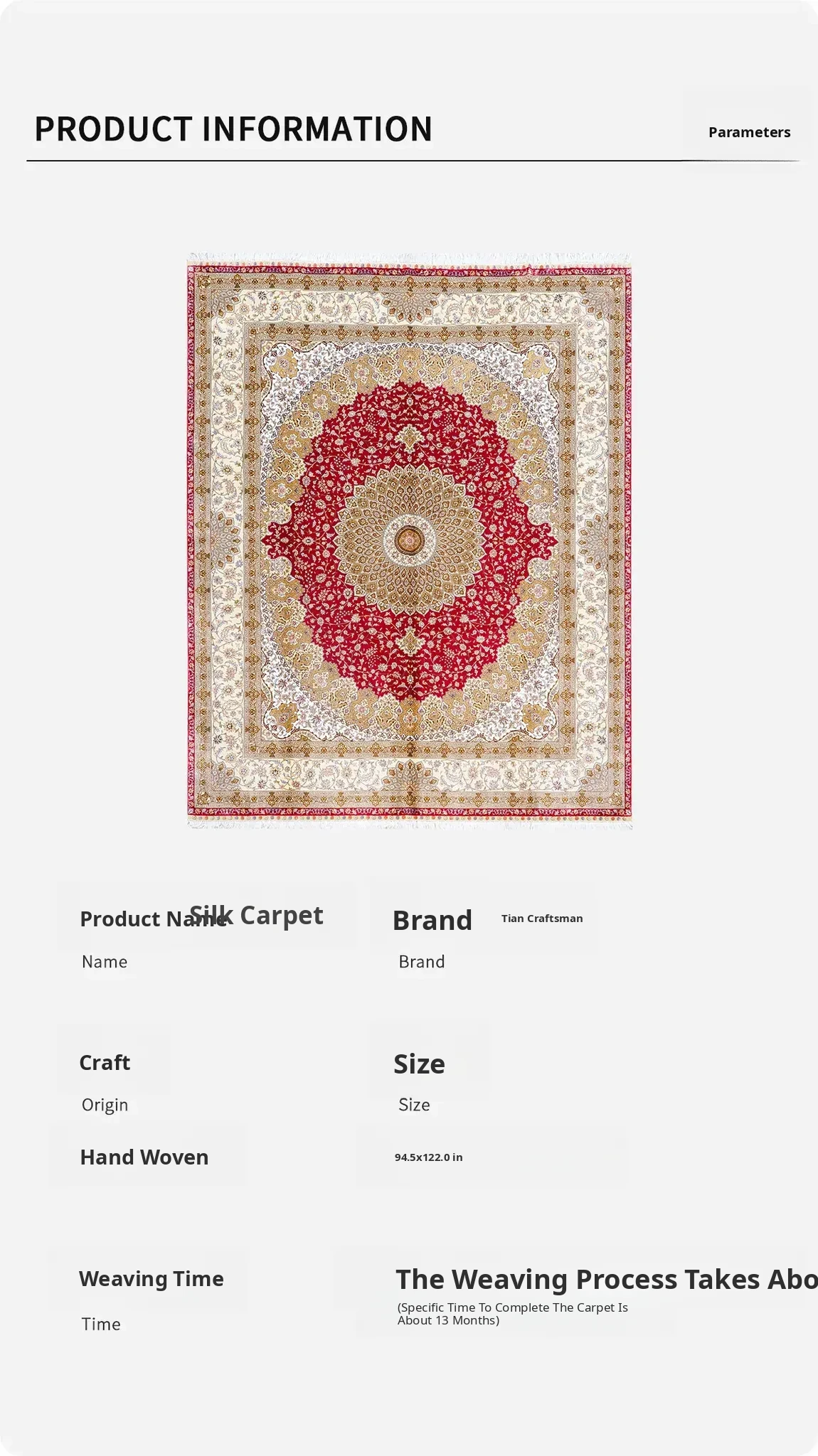Image resolution: width=818 pixels, height=1456 pixels.
Task: Select the Origin subtitle under Craft
Action: pyautogui.click(x=105, y=1106)
